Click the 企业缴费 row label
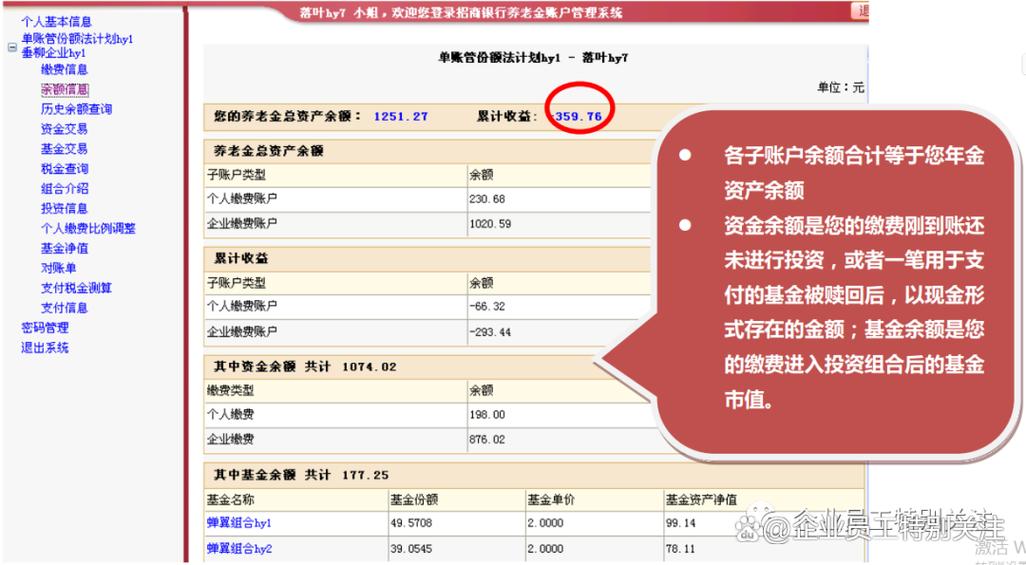 pyautogui.click(x=230, y=439)
